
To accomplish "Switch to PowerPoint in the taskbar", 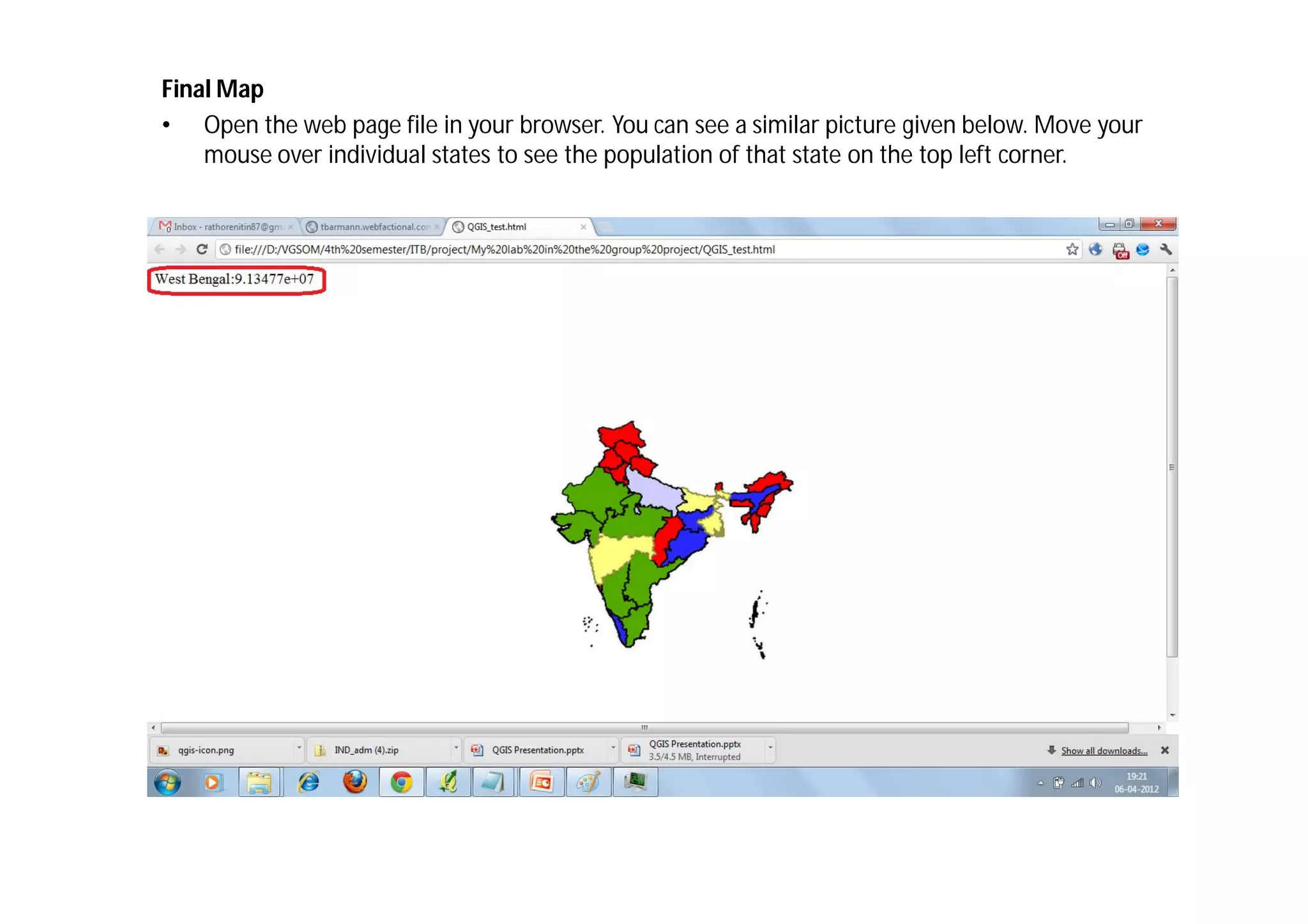I will coord(542,782).
